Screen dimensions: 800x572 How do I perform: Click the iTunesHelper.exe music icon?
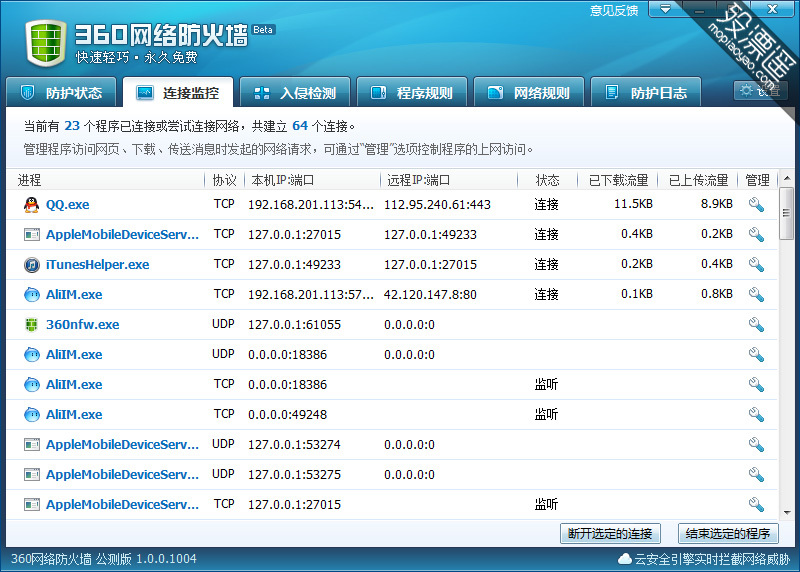click(x=31, y=265)
